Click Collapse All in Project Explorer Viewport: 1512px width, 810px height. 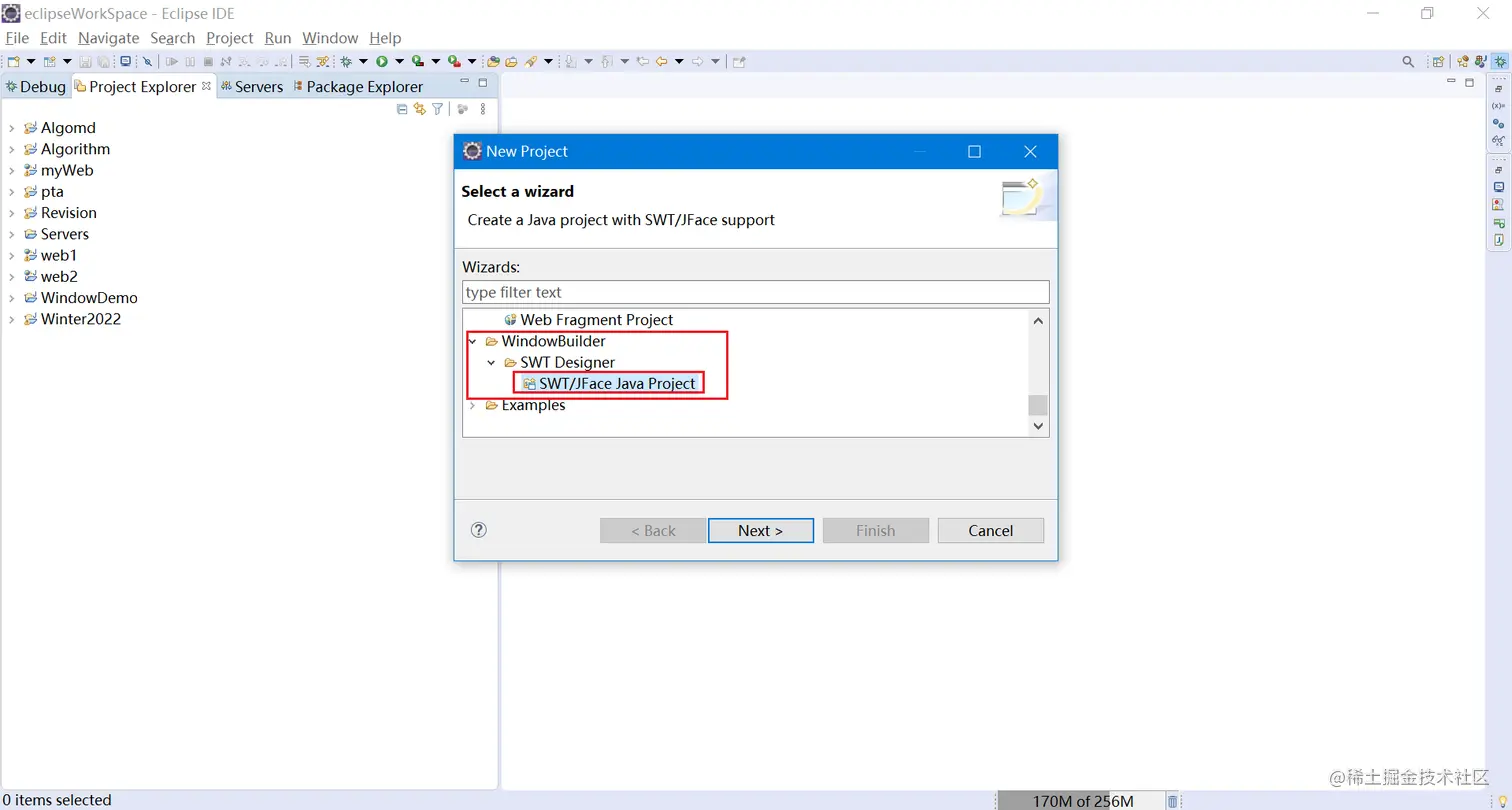(x=402, y=109)
